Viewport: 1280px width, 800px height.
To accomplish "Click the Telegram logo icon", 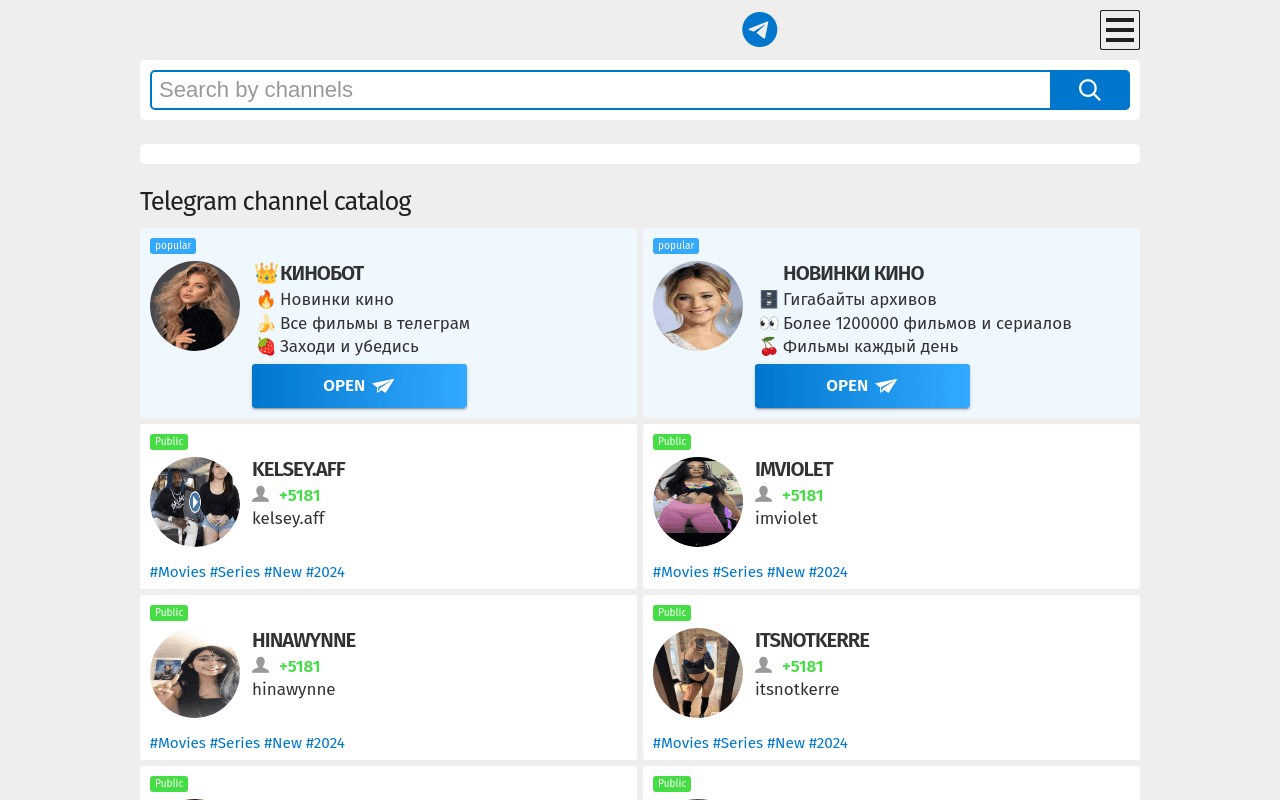I will point(760,30).
